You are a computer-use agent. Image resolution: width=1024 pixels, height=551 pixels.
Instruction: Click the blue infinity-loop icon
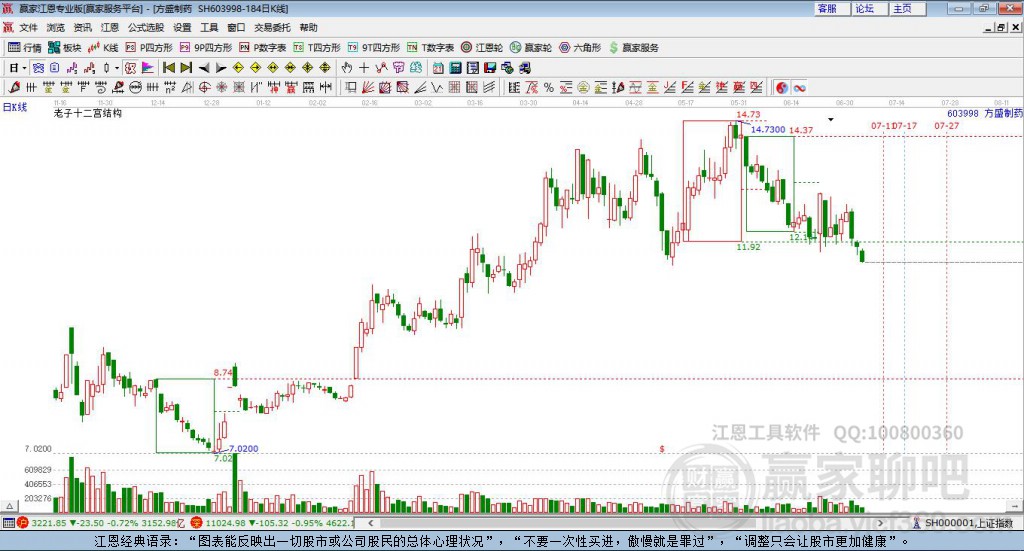click(799, 87)
